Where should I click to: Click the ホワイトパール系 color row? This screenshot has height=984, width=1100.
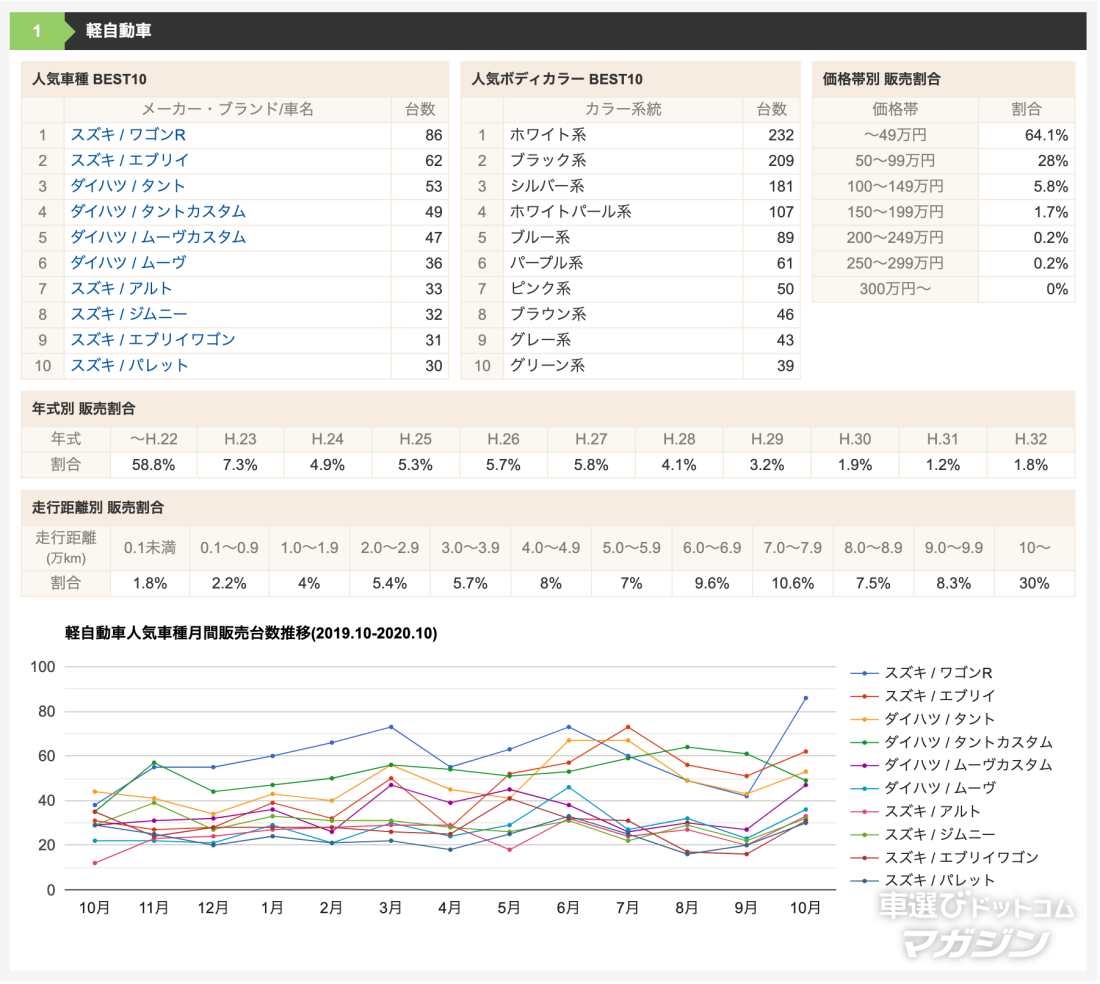tap(630, 212)
